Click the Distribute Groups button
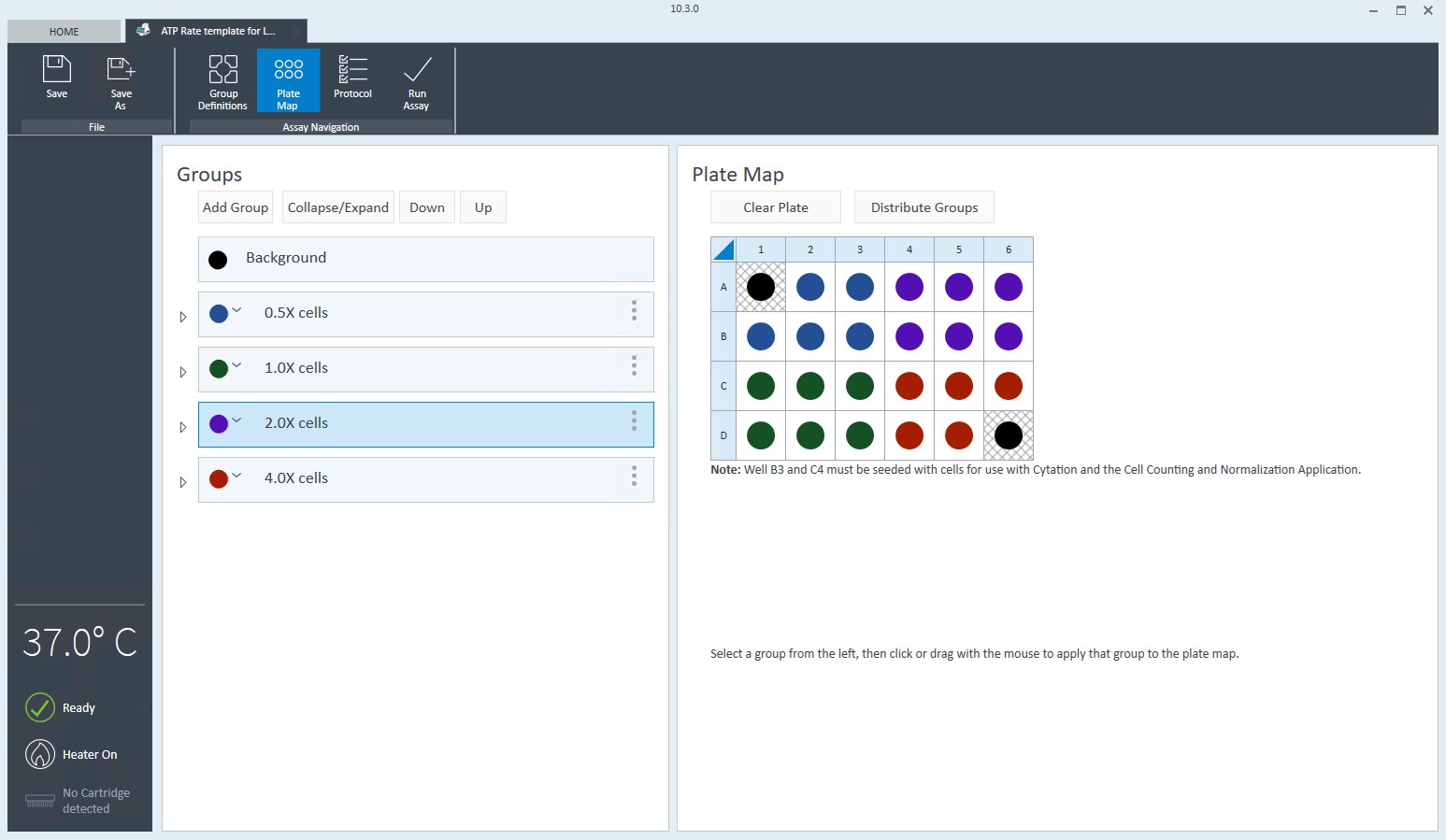1446x840 pixels. [x=923, y=207]
